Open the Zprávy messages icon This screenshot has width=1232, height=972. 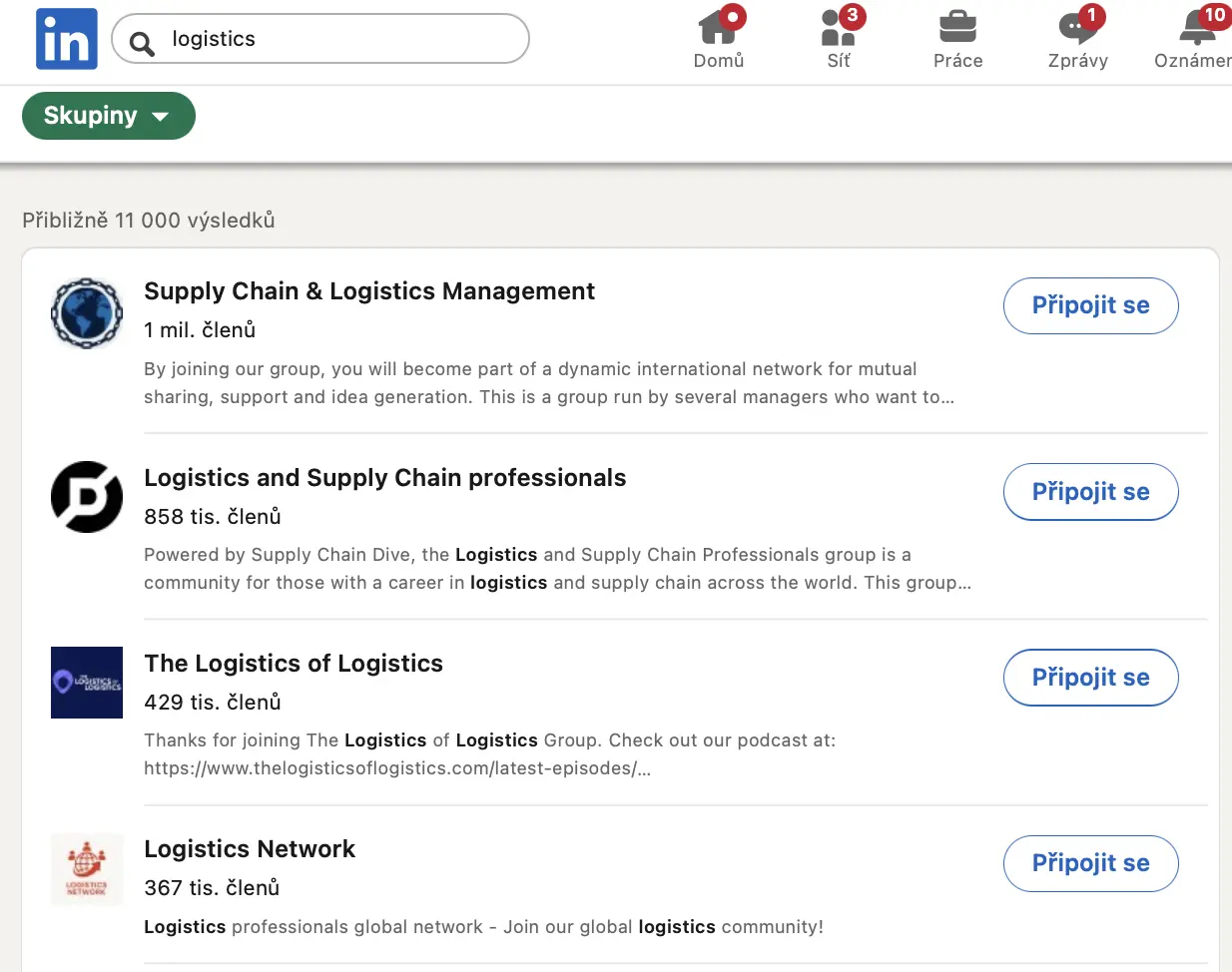(1078, 27)
